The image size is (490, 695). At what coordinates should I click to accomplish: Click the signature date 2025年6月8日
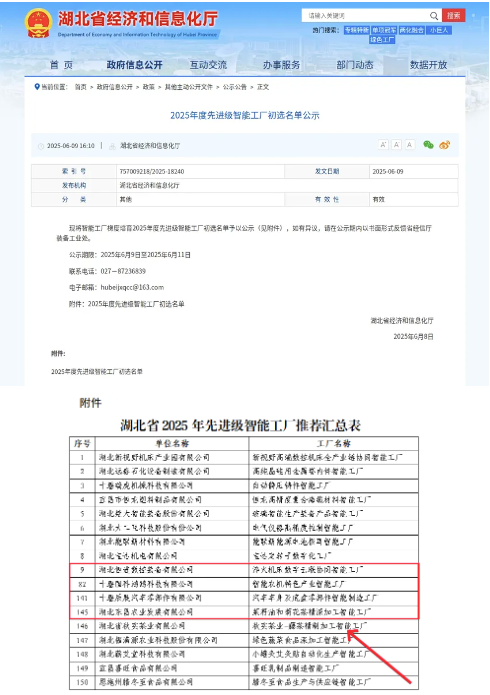click(413, 337)
